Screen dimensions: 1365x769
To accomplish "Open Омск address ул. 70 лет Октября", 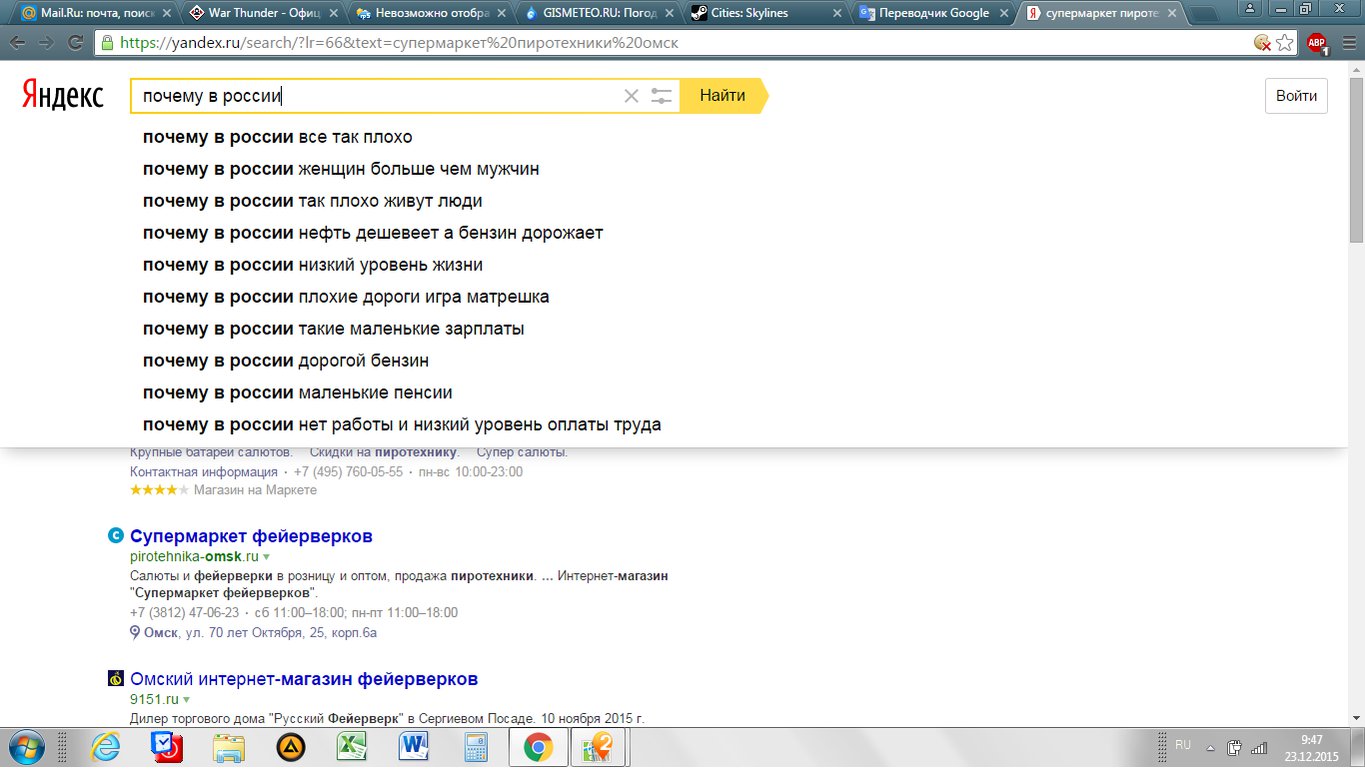I will 260,633.
